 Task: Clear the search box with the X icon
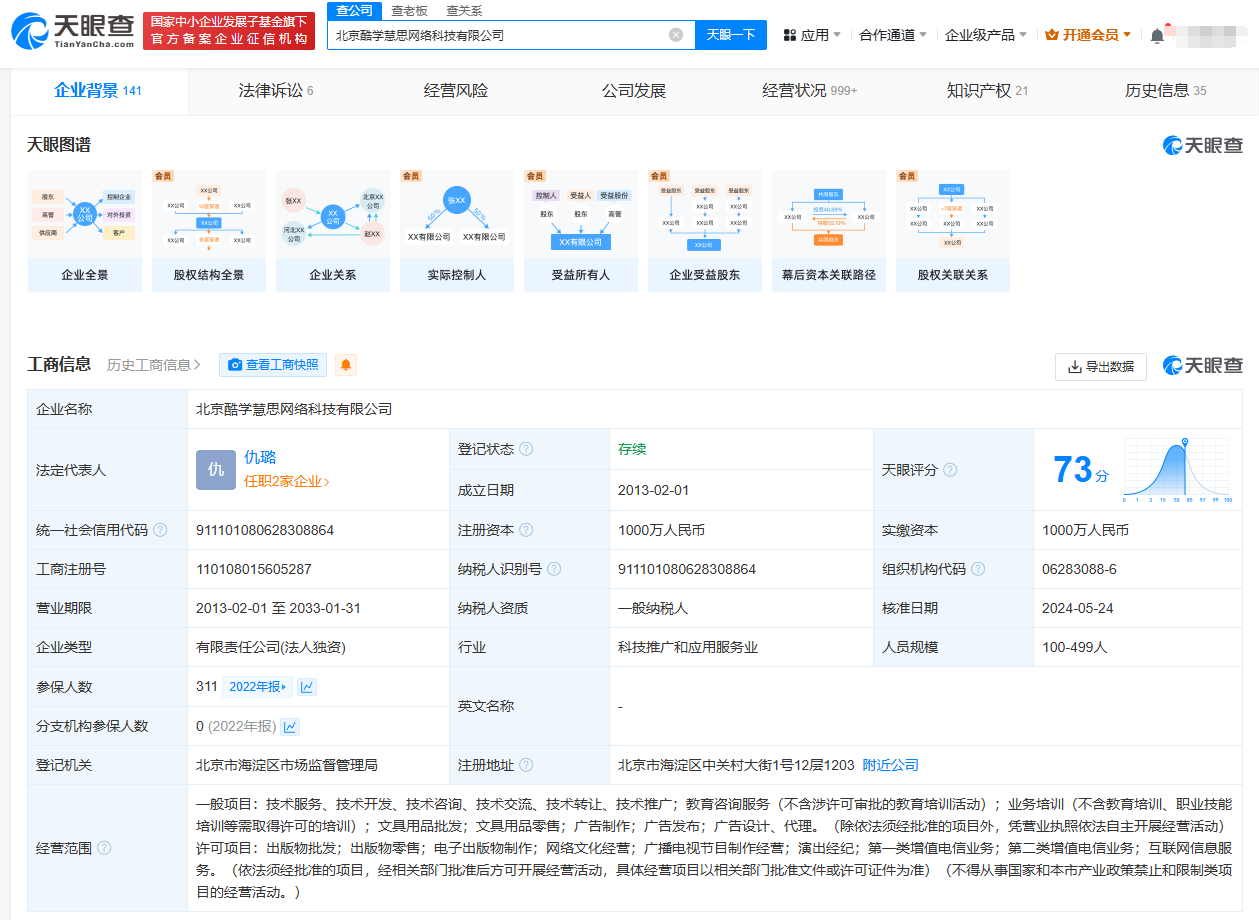tap(676, 35)
